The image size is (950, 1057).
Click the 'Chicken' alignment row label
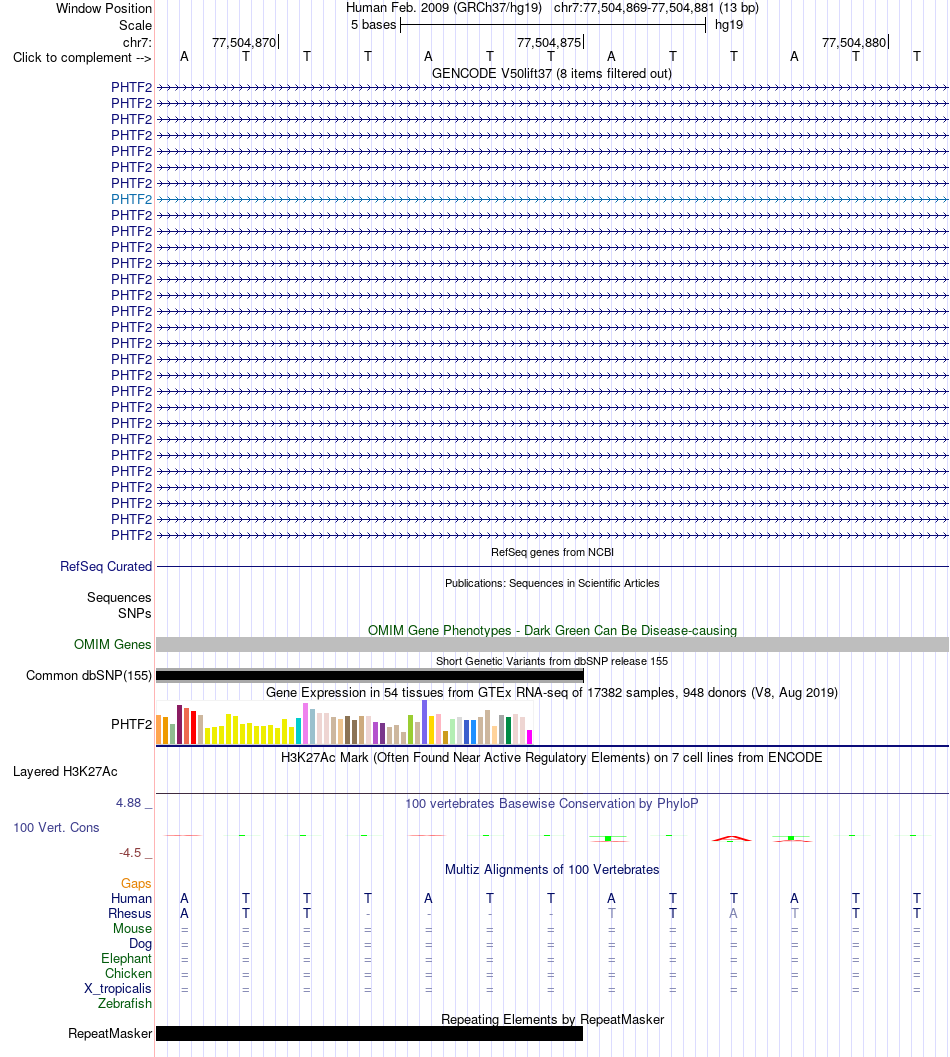pyautogui.click(x=129, y=973)
